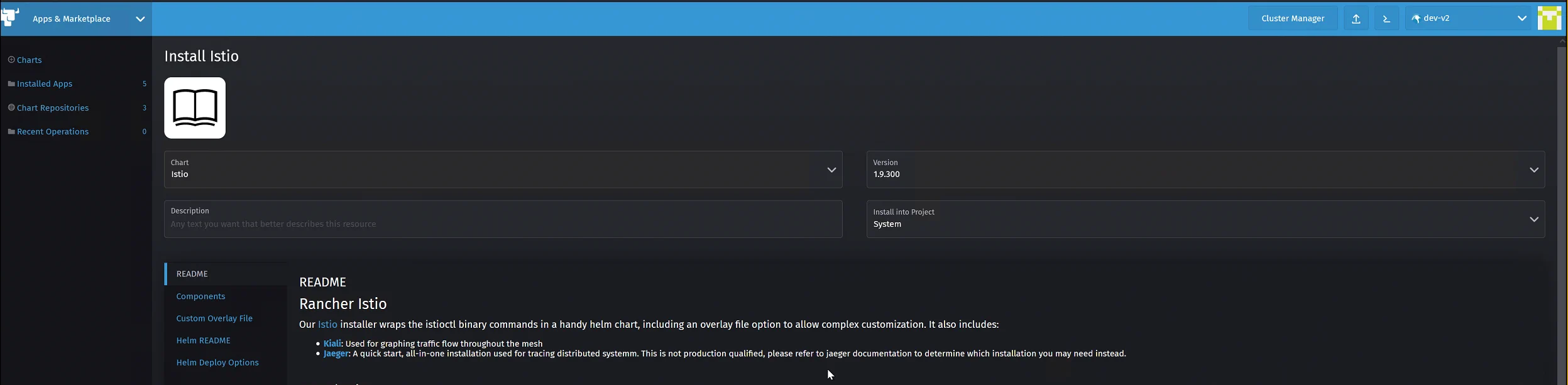Switch to the Components section

tap(200, 296)
